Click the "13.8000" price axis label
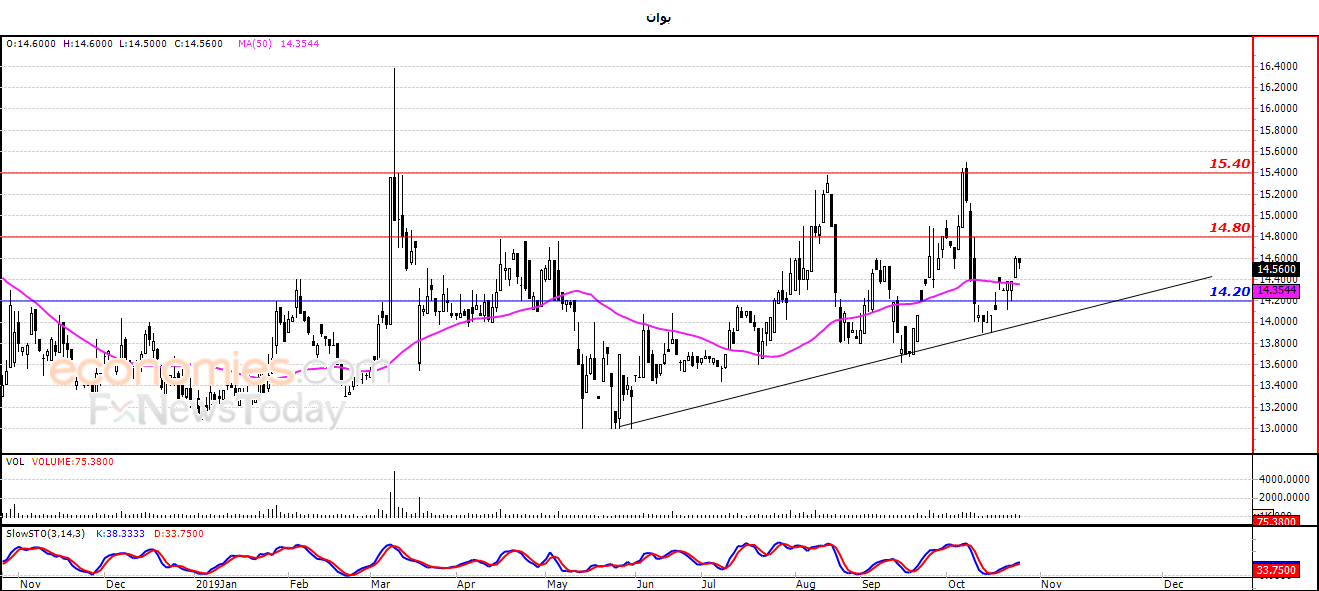 click(1278, 343)
